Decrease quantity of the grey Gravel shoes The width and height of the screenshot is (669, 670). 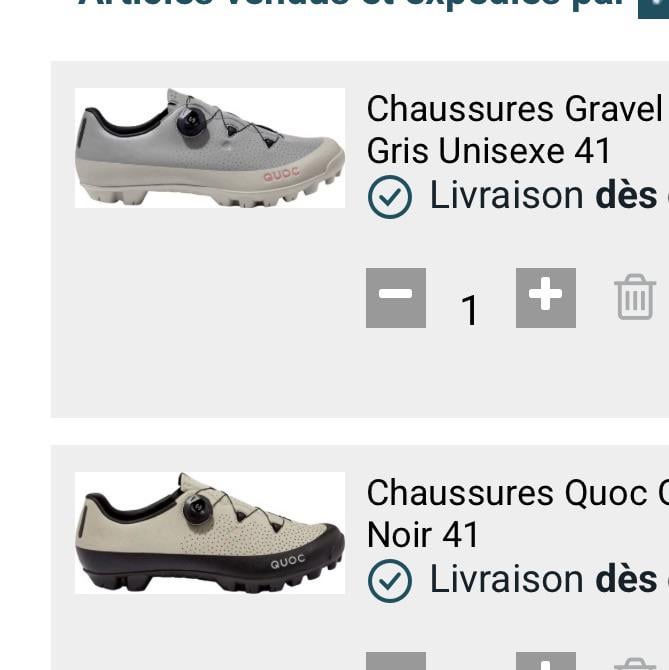coord(396,298)
